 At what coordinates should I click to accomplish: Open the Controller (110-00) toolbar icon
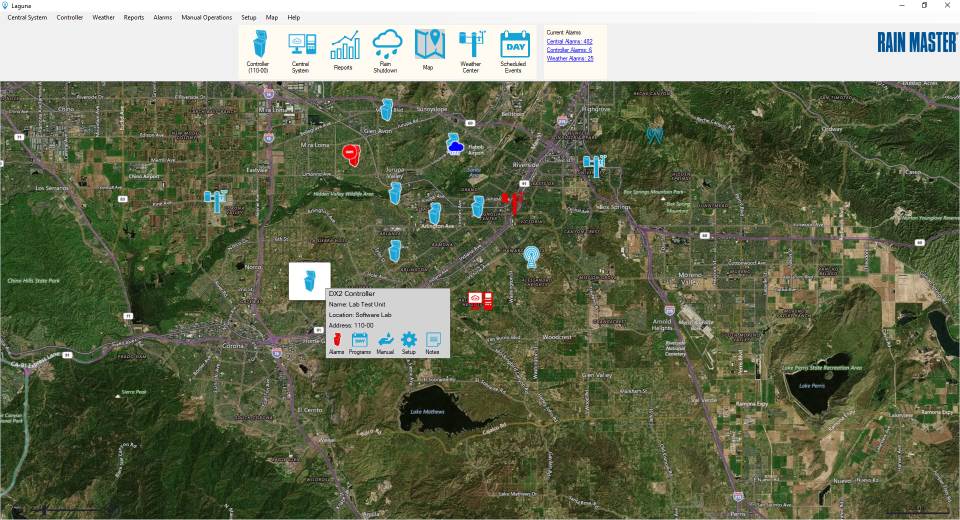pos(260,45)
